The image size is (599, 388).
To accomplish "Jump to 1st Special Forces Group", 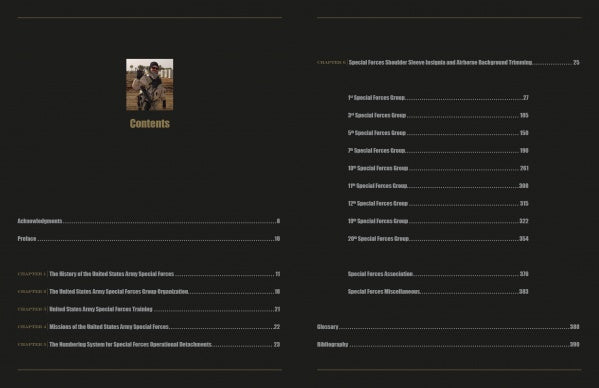I will tap(438, 98).
